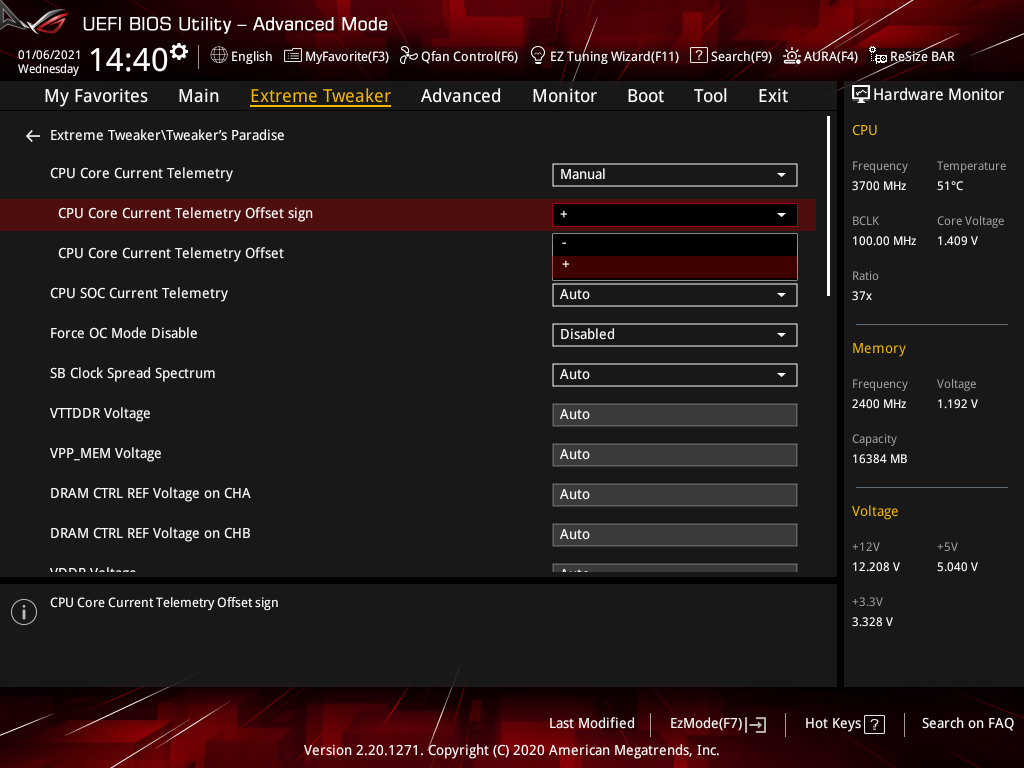
Task: Click DRAM CTRL REF Voltage CHA field
Action: pos(675,494)
